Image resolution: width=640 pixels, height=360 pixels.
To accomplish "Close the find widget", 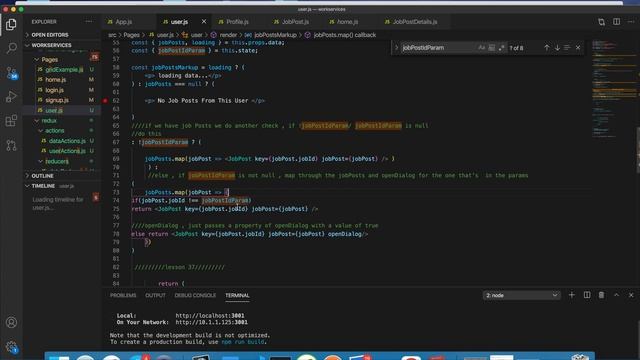I will click(578, 48).
